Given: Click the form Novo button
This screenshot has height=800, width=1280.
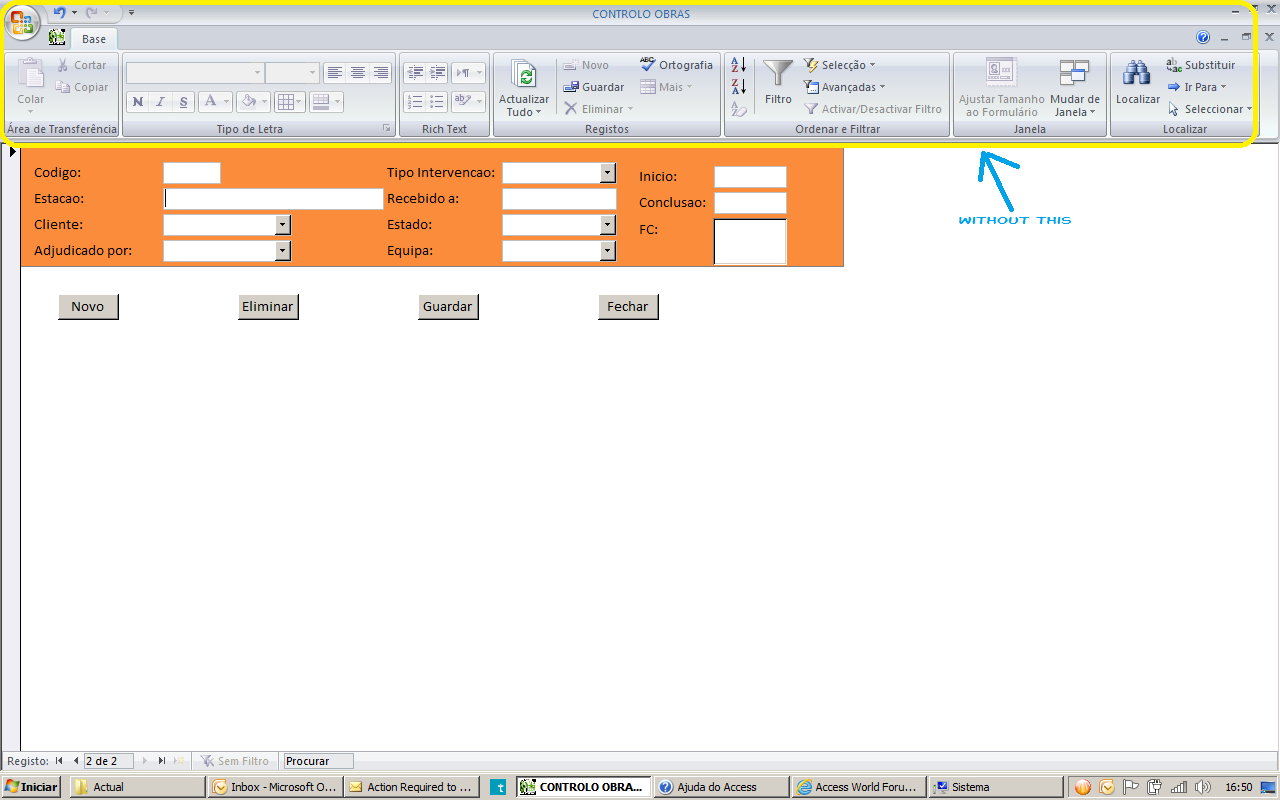Looking at the screenshot, I should coord(88,307).
